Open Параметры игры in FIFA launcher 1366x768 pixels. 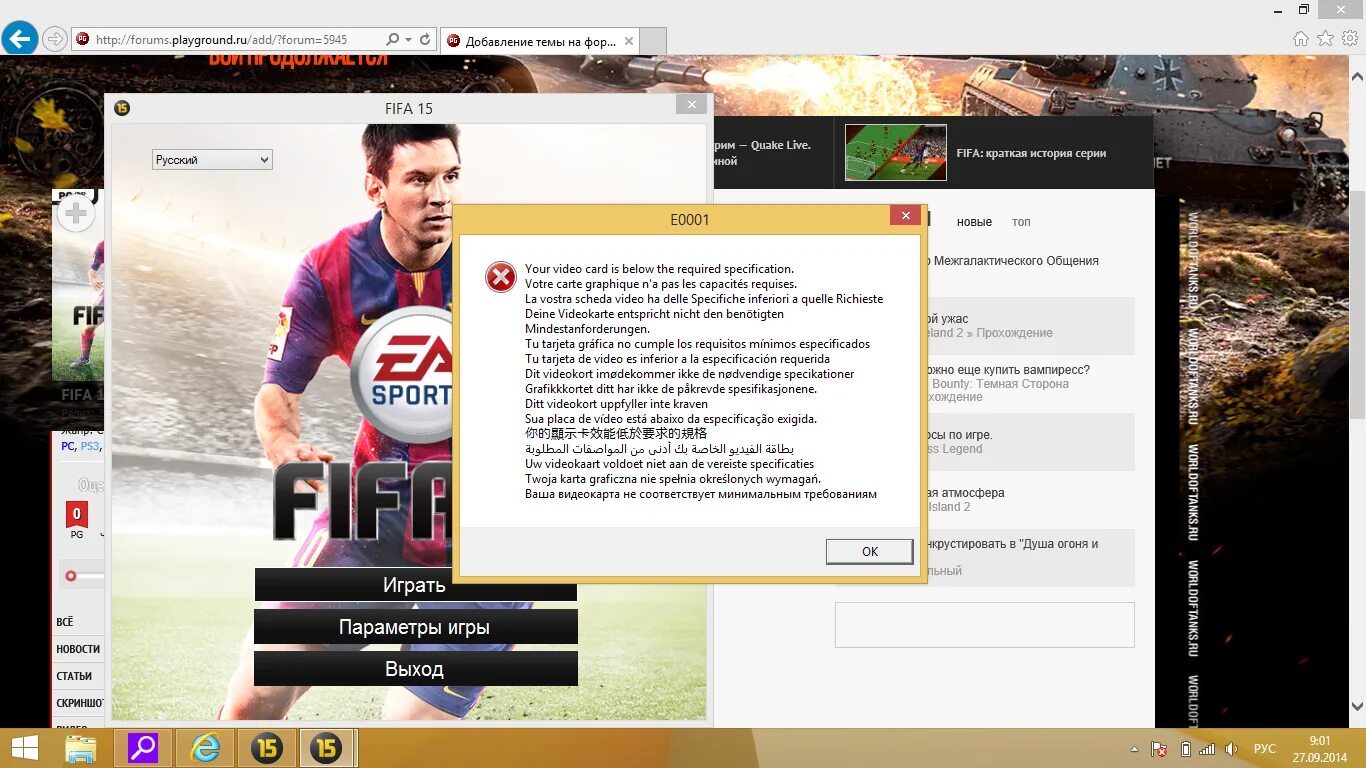pyautogui.click(x=415, y=627)
